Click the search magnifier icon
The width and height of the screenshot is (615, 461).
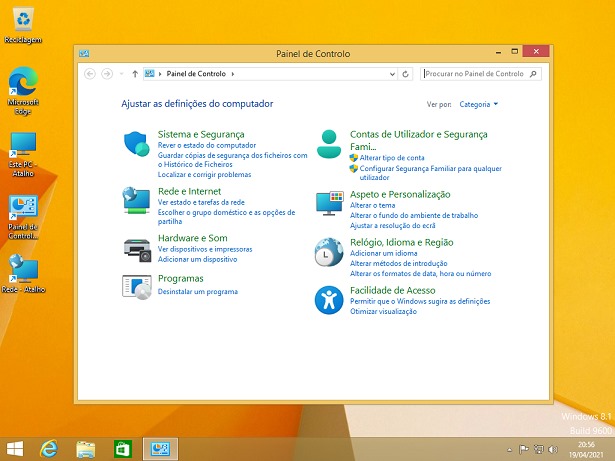click(x=533, y=74)
